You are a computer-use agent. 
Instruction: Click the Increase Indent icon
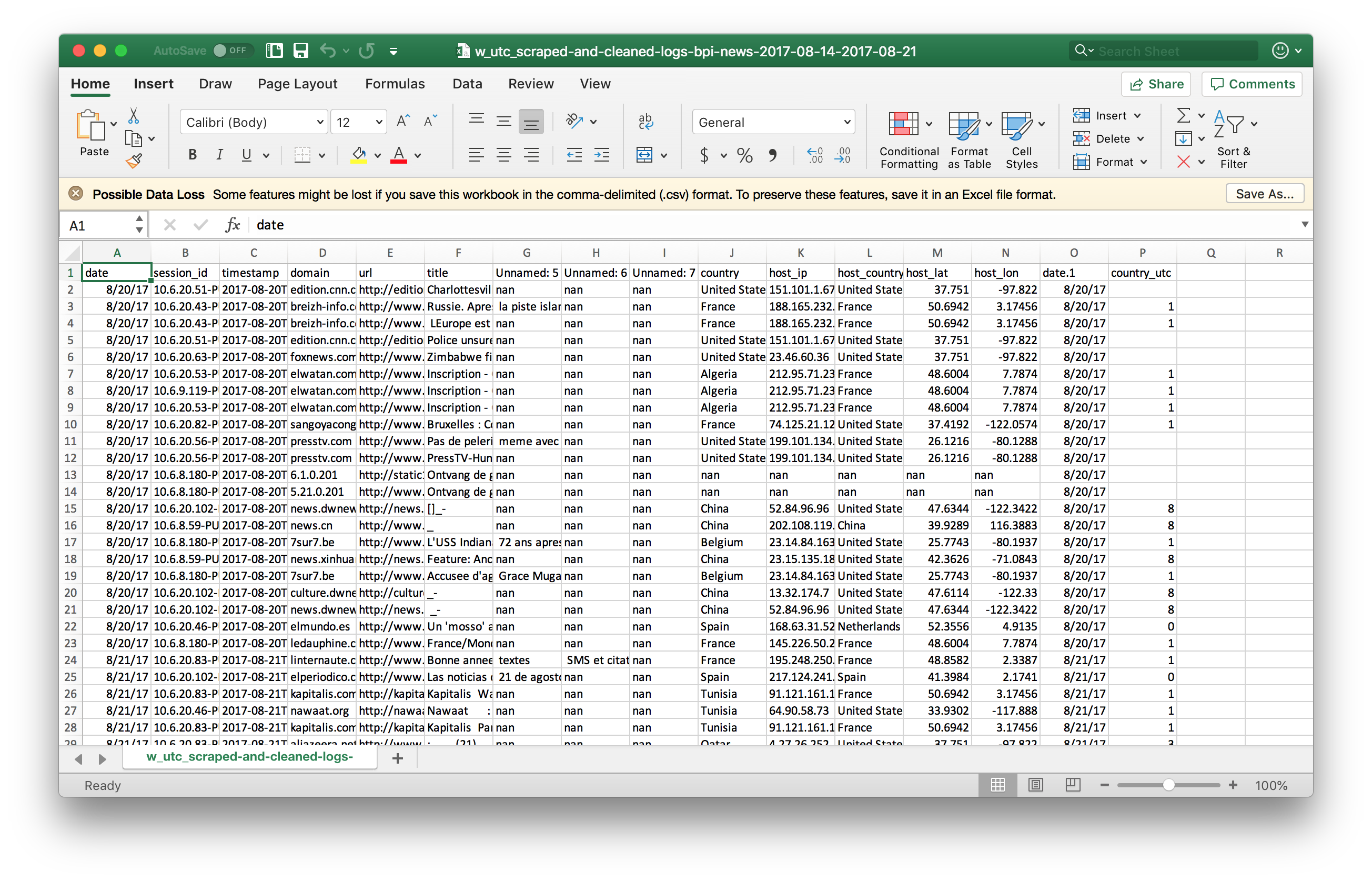click(x=602, y=155)
